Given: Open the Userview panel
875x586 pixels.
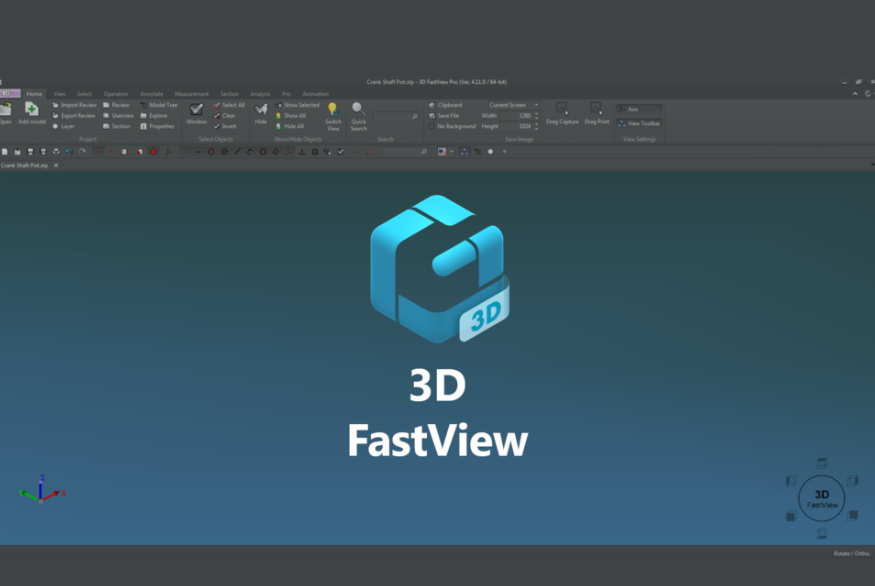Looking at the screenshot, I should coord(118,116).
